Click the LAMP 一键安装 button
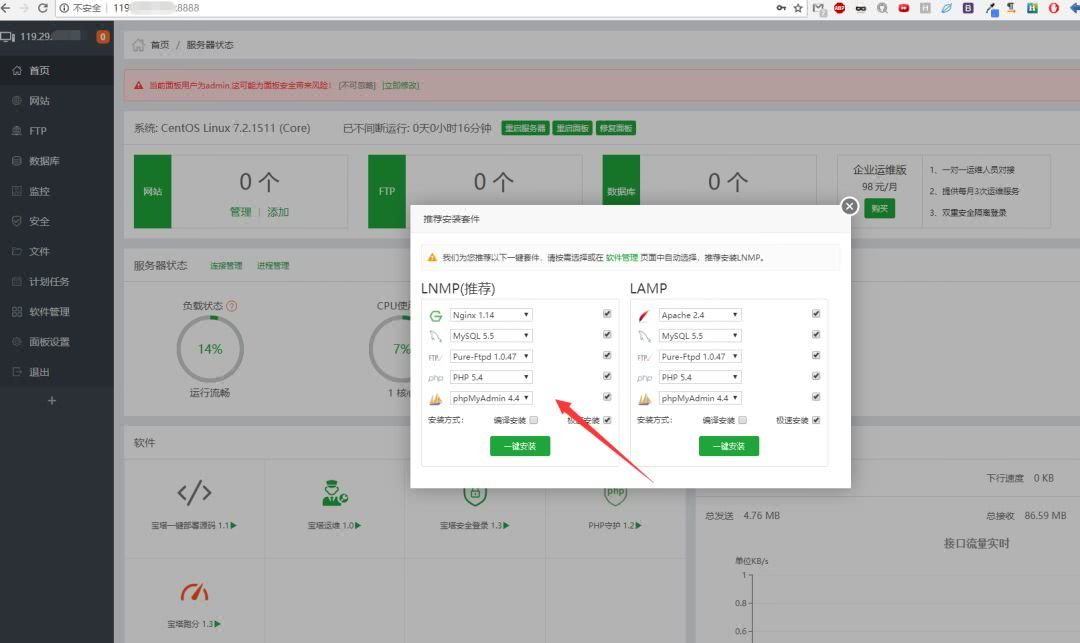The image size is (1080, 643). (x=729, y=446)
